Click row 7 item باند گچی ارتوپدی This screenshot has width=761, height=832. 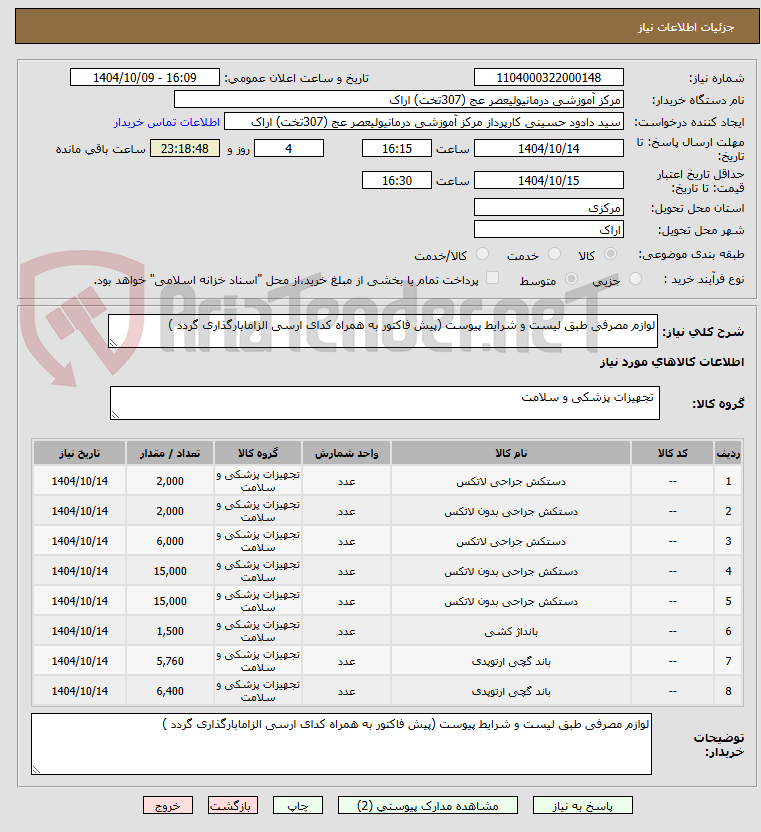click(x=511, y=661)
